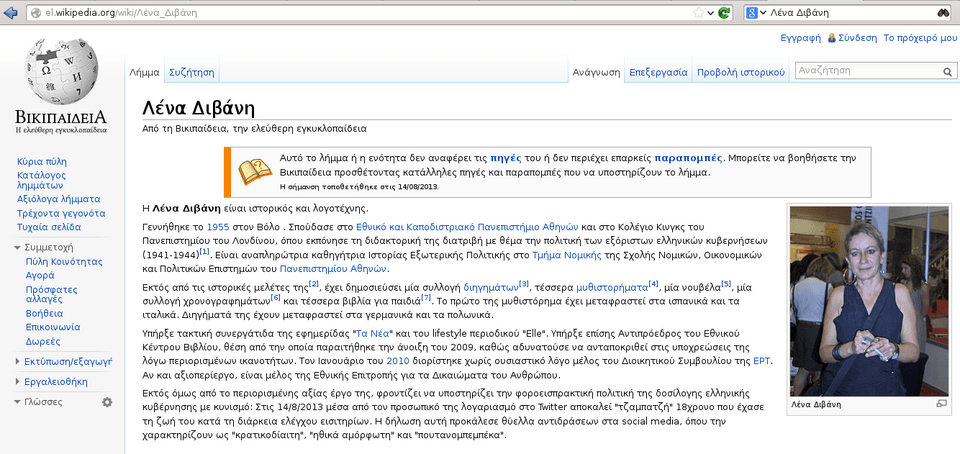Open language settings gear next to Γλώσσες

(107, 402)
